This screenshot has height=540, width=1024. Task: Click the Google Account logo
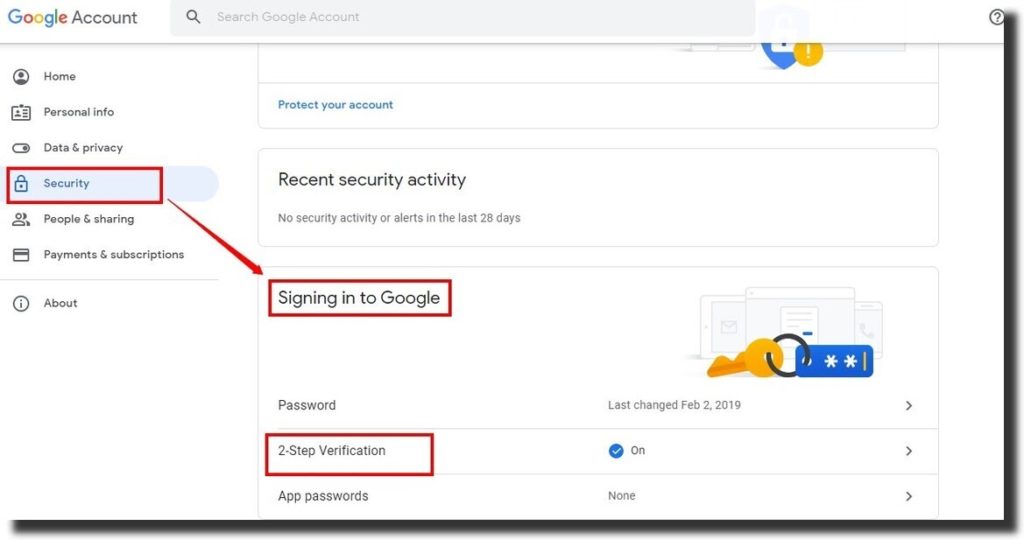[x=72, y=17]
